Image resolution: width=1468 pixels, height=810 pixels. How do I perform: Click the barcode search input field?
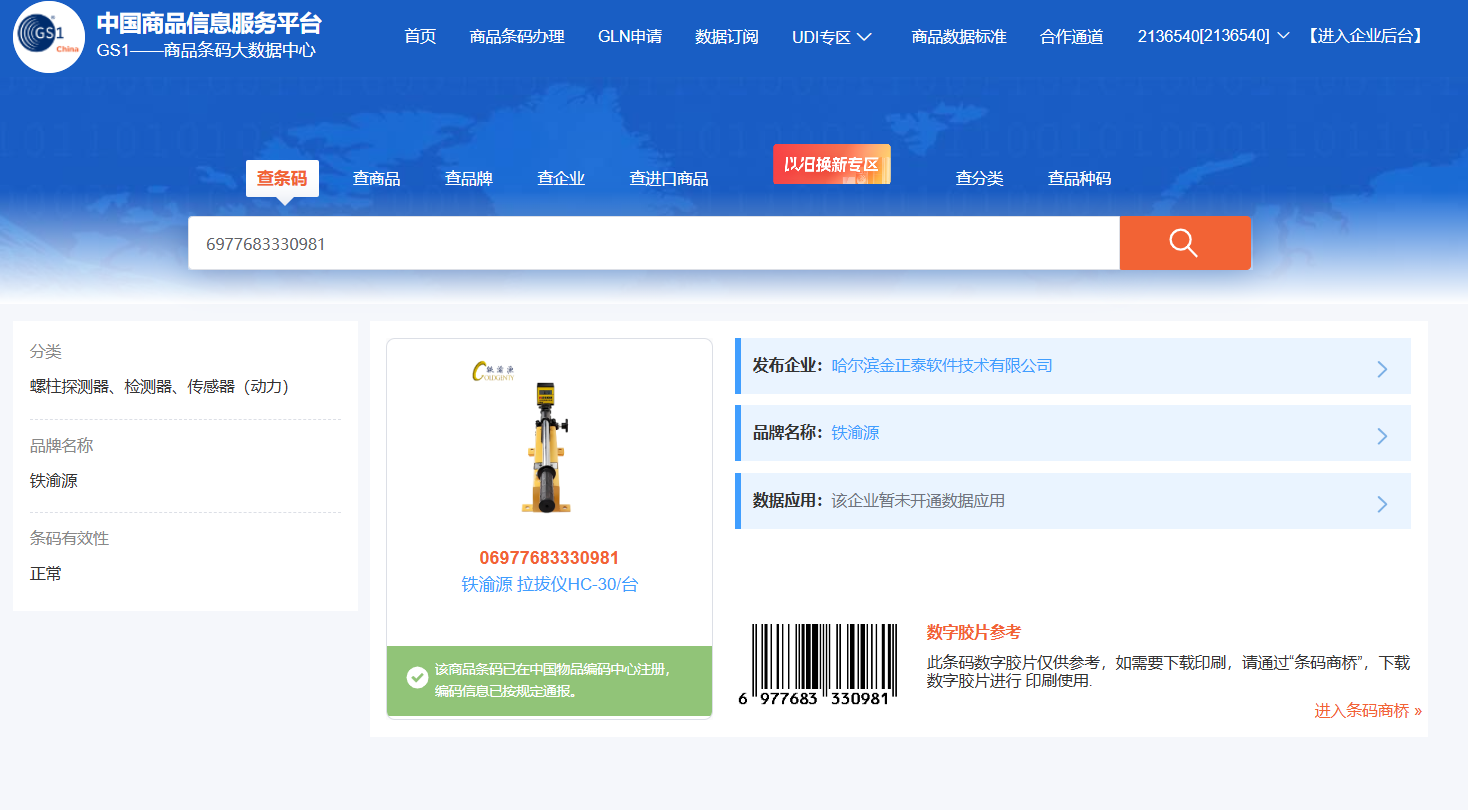[654, 243]
